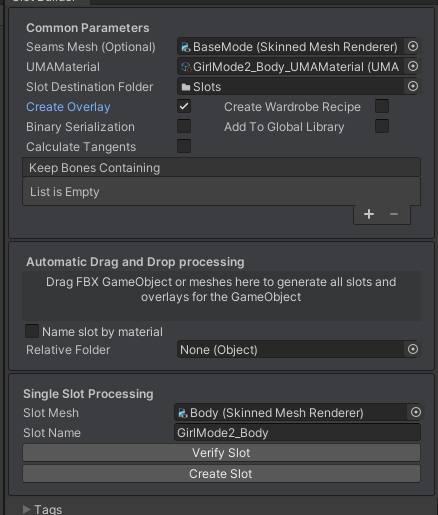Remove entry from Keep Bones Containing list
Viewport: 438px width, 515px height.
pos(394,214)
